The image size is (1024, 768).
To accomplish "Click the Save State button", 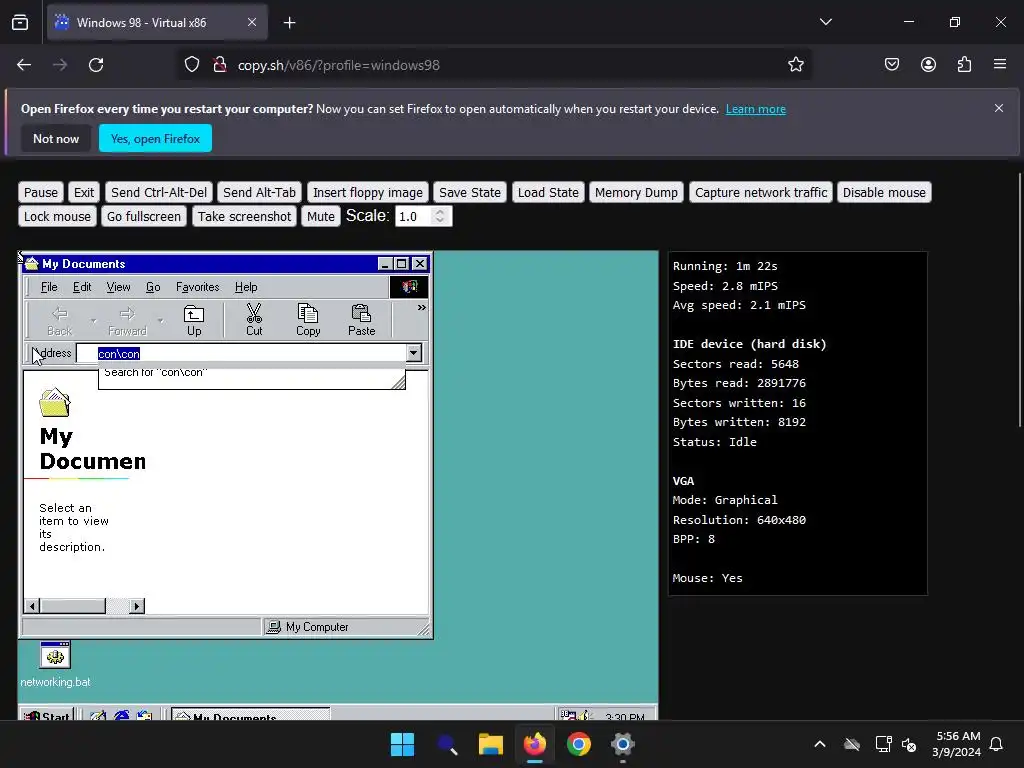I will pos(470,193).
